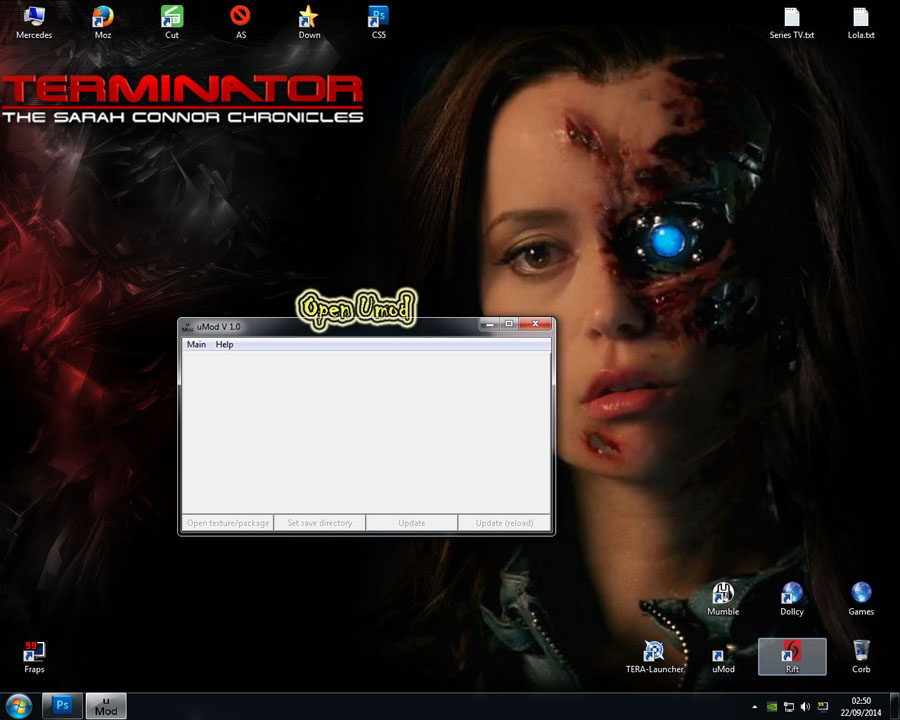Image resolution: width=900 pixels, height=720 pixels.
Task: Open the Help menu in uMod
Action: tap(224, 345)
